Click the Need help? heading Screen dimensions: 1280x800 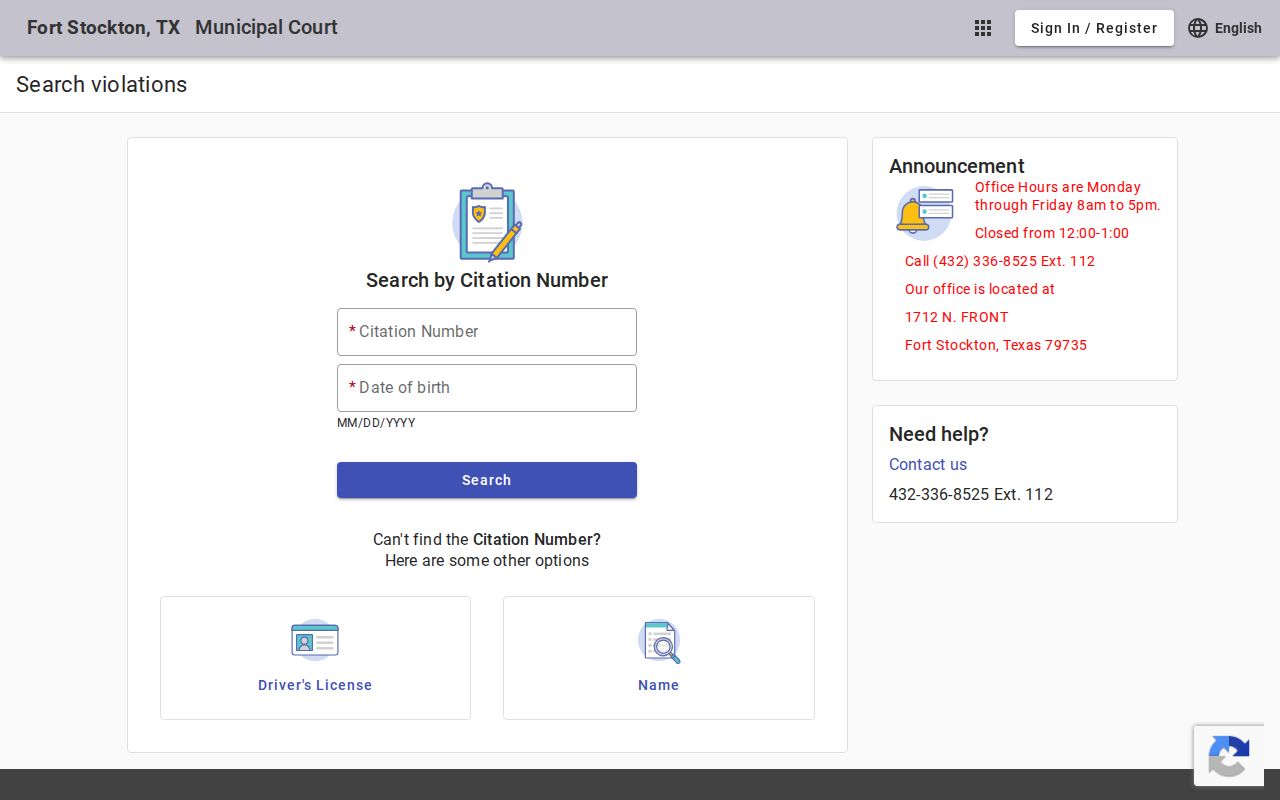click(x=939, y=434)
